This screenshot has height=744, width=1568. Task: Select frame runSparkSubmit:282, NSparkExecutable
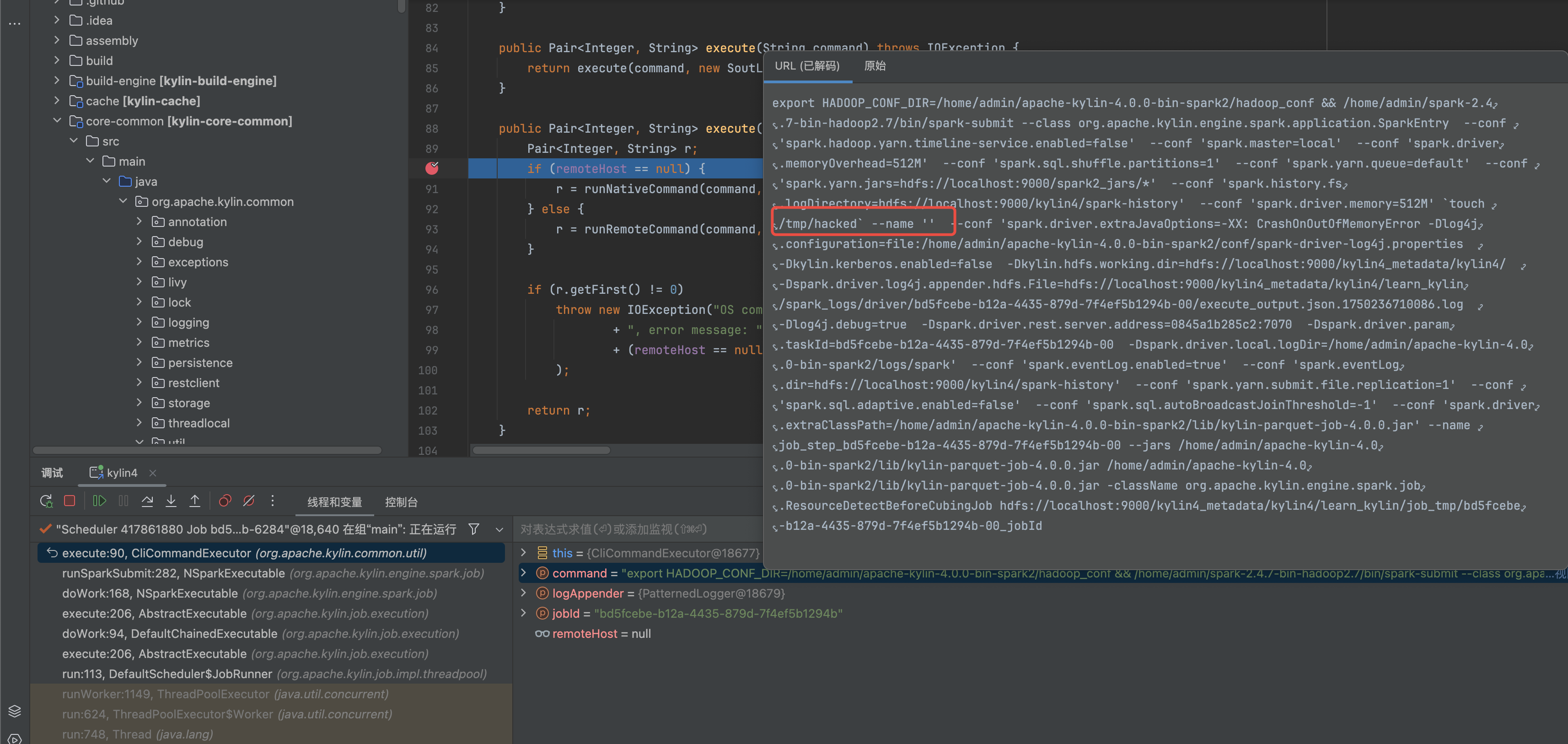point(272,573)
